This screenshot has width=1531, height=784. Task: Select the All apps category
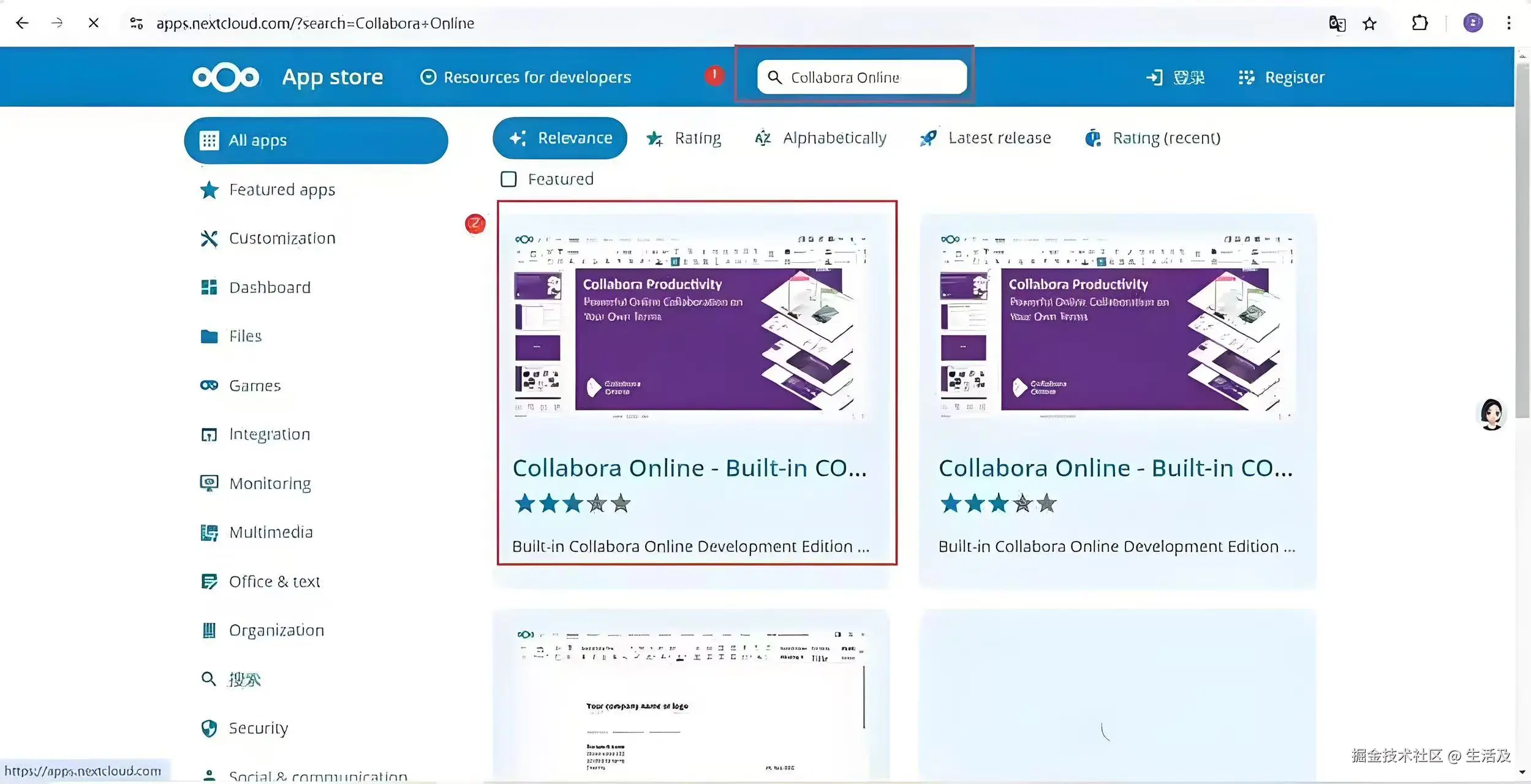[316, 140]
